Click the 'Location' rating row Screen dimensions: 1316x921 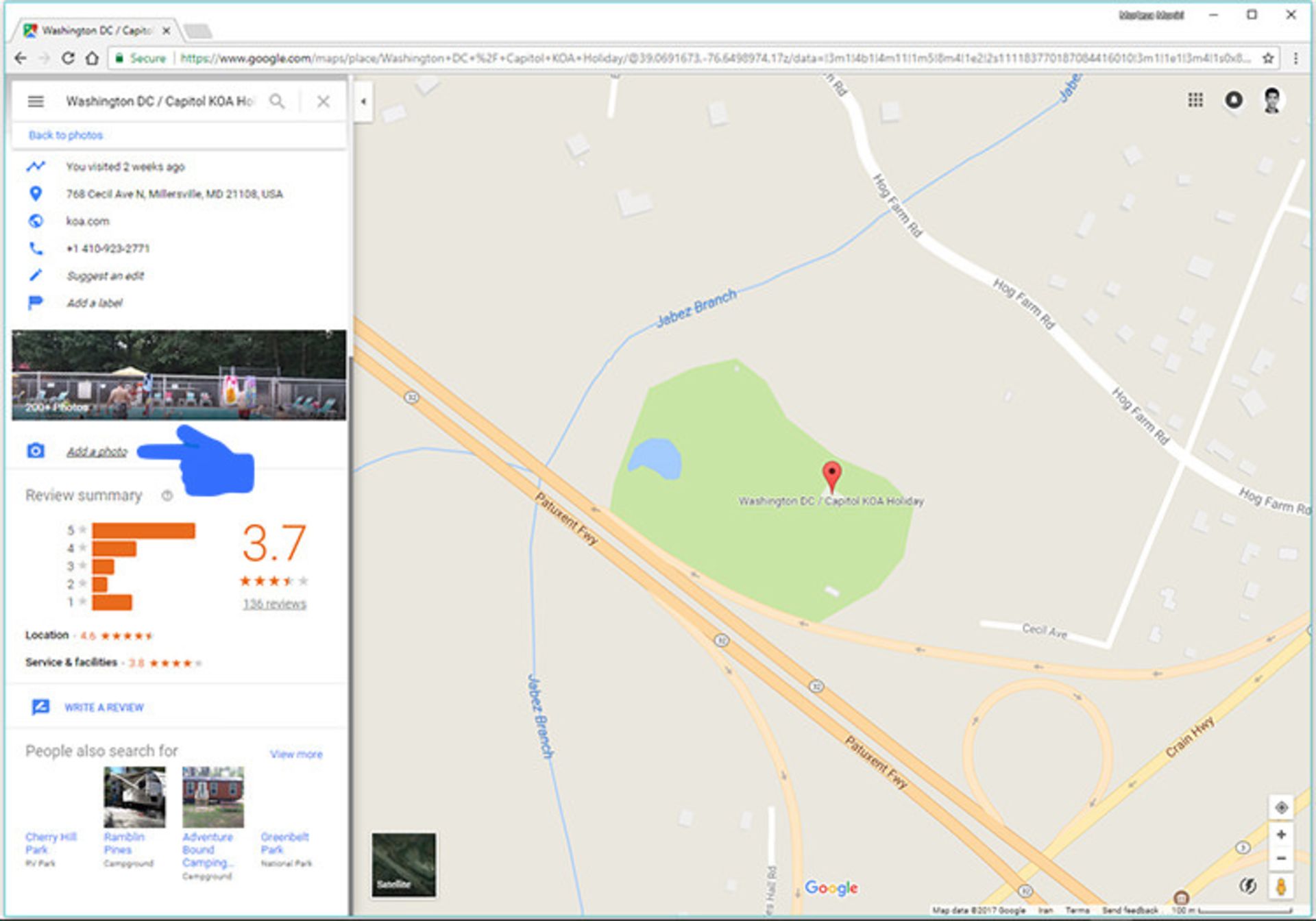(x=89, y=635)
